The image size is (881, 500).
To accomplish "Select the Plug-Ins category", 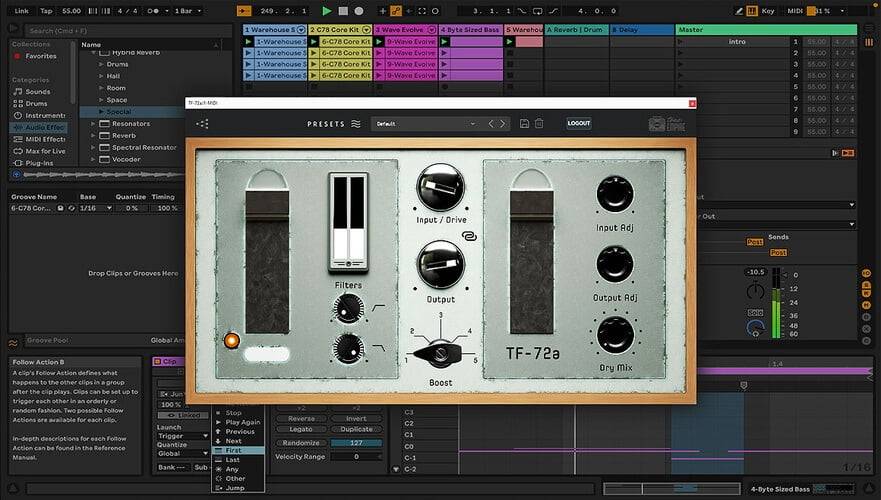I will coord(33,163).
